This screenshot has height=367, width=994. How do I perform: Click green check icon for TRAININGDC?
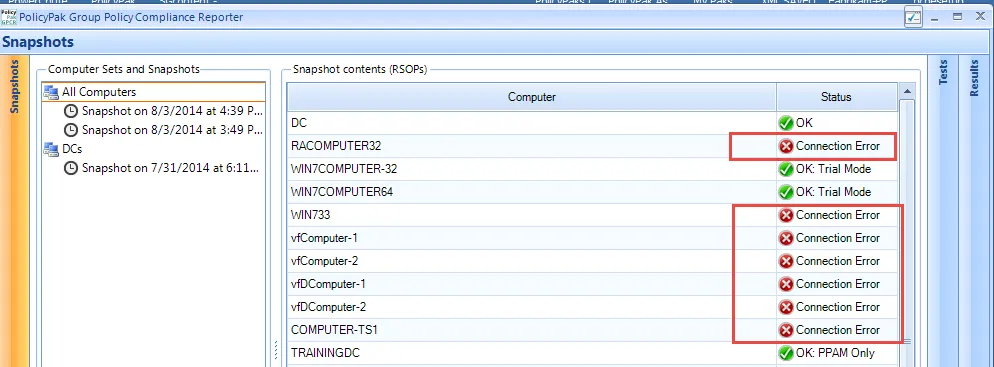(786, 353)
